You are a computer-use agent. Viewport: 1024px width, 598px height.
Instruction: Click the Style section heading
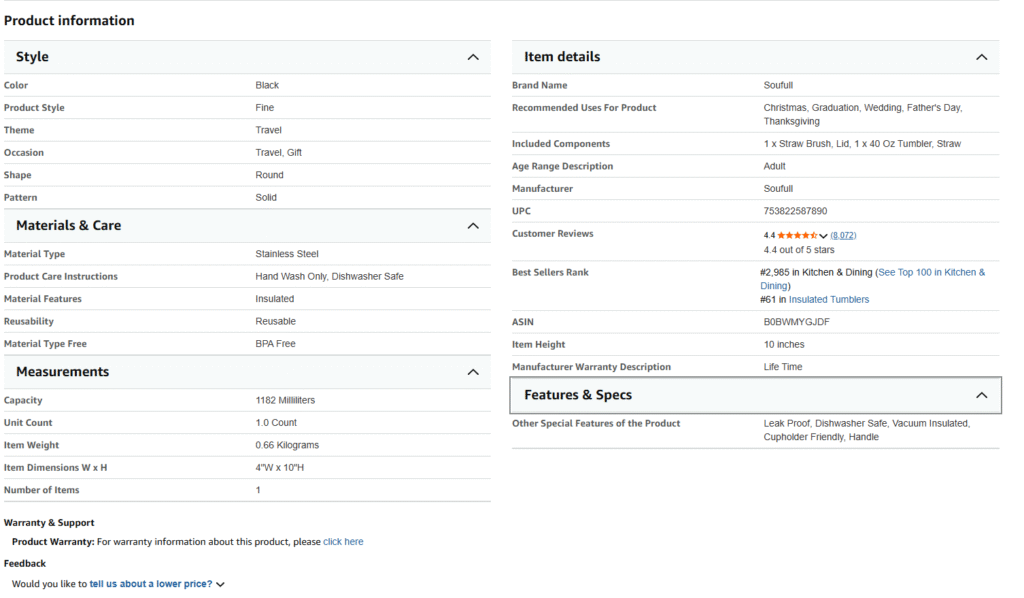click(x=32, y=57)
